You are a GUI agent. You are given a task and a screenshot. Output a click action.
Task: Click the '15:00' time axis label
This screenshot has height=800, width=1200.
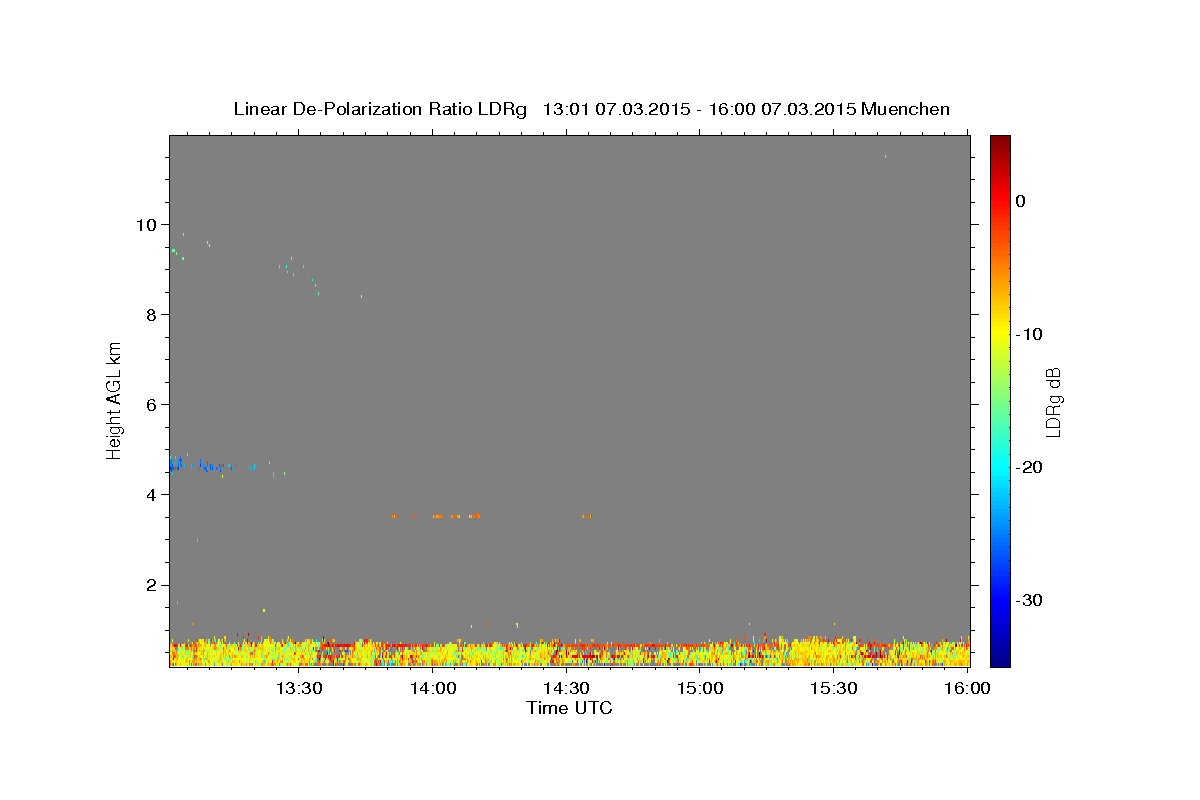click(700, 688)
